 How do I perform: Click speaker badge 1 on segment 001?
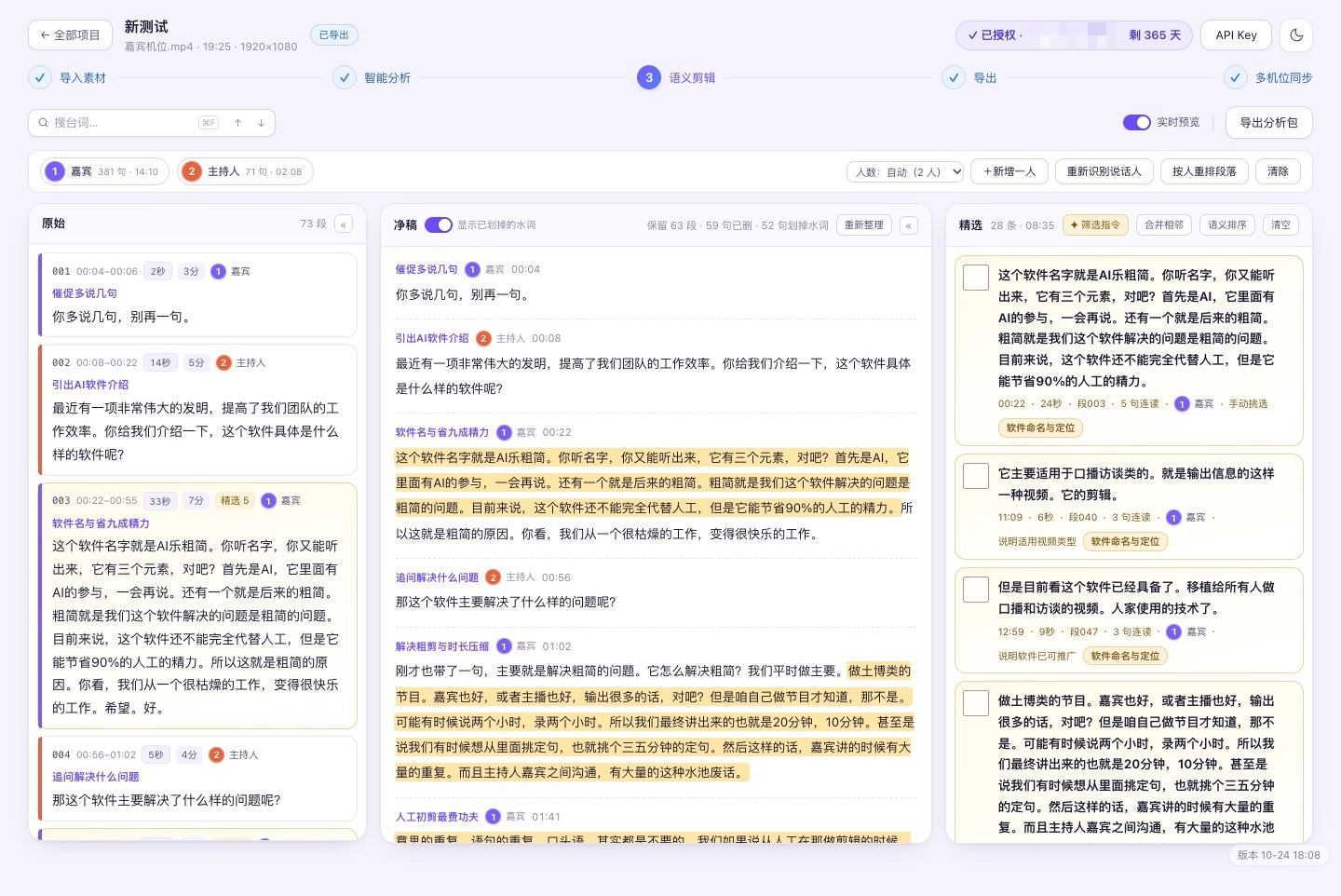click(x=218, y=271)
